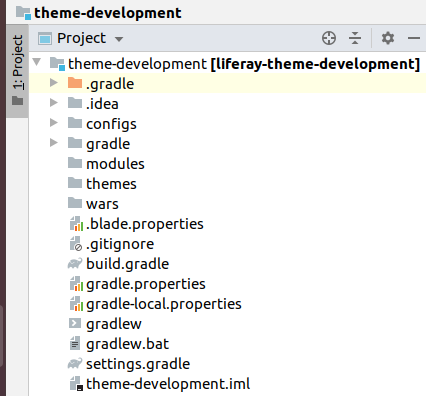Click the gradle-local.properties file icon
Viewport: 426px width, 396px height.
[76, 303]
